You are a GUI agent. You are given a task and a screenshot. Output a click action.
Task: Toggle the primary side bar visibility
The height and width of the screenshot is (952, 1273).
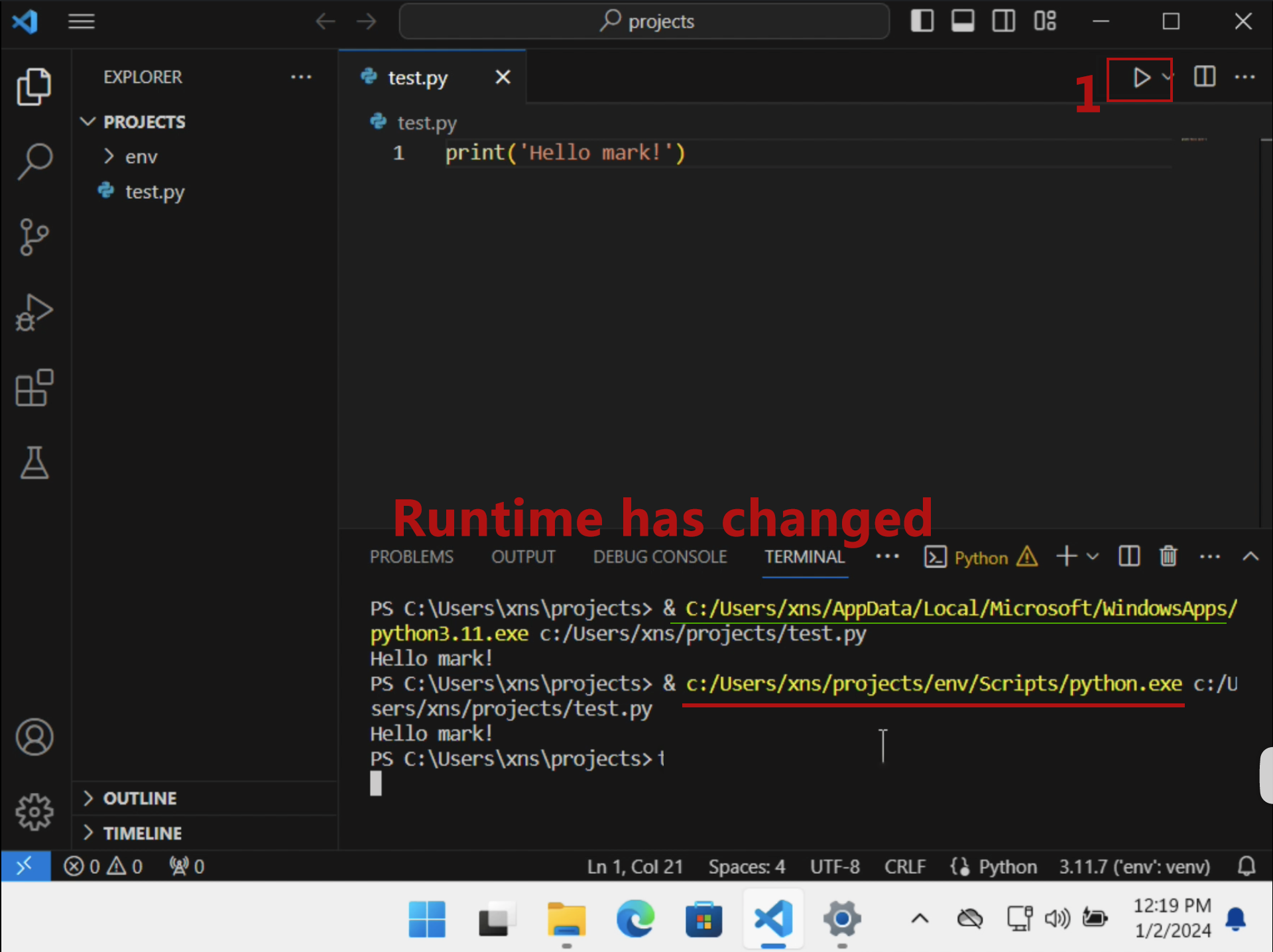coord(922,21)
